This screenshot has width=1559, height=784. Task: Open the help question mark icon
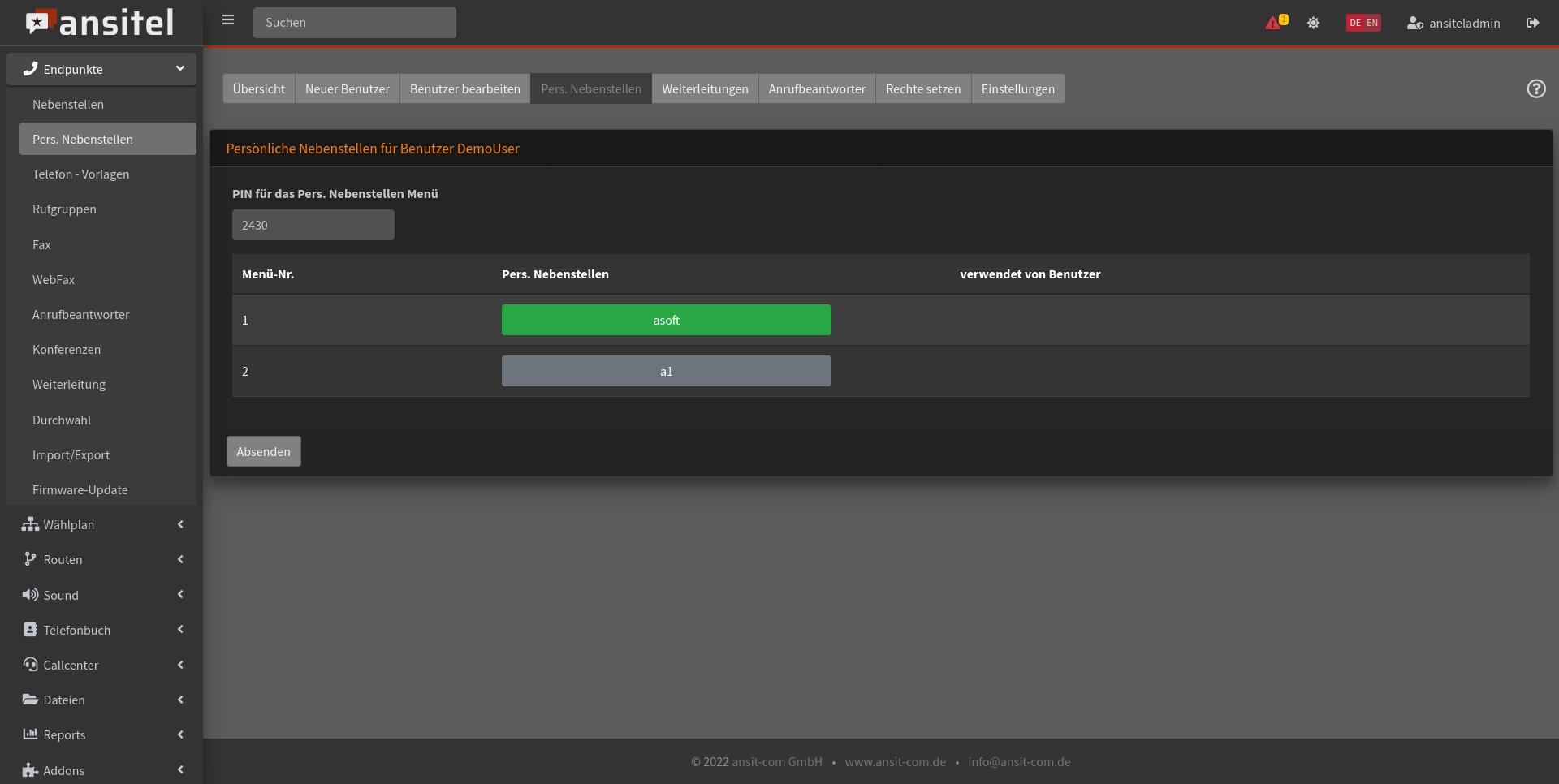[x=1535, y=88]
